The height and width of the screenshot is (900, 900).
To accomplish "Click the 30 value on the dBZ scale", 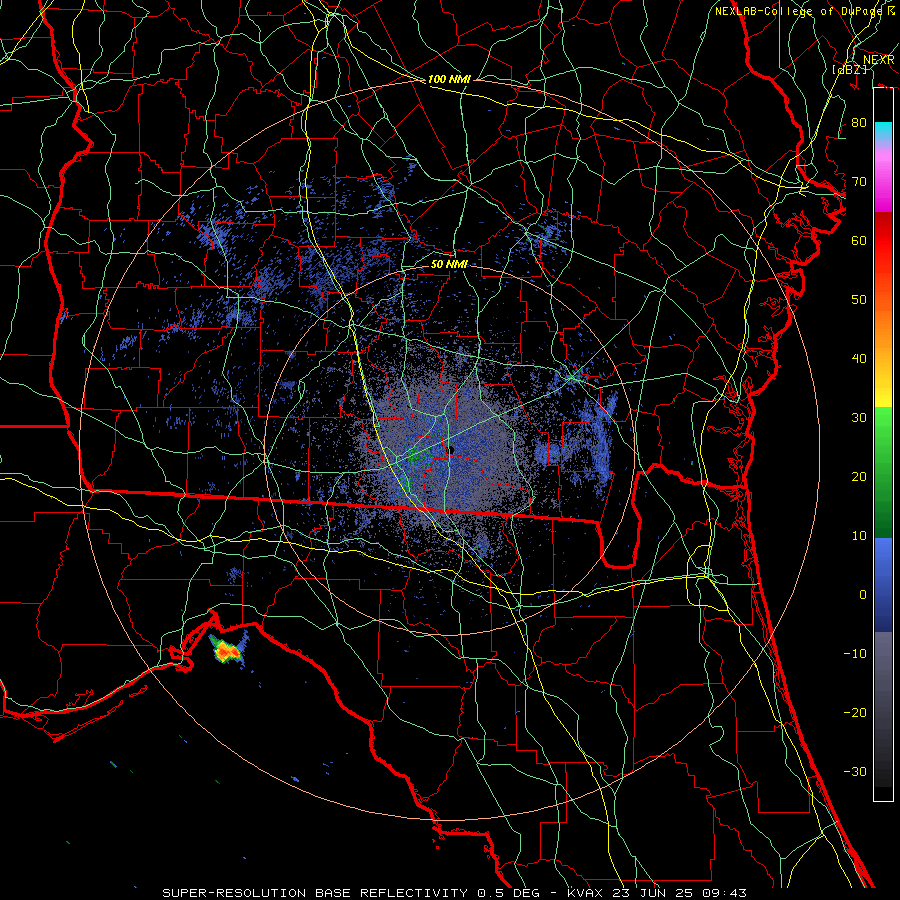I will point(859,418).
